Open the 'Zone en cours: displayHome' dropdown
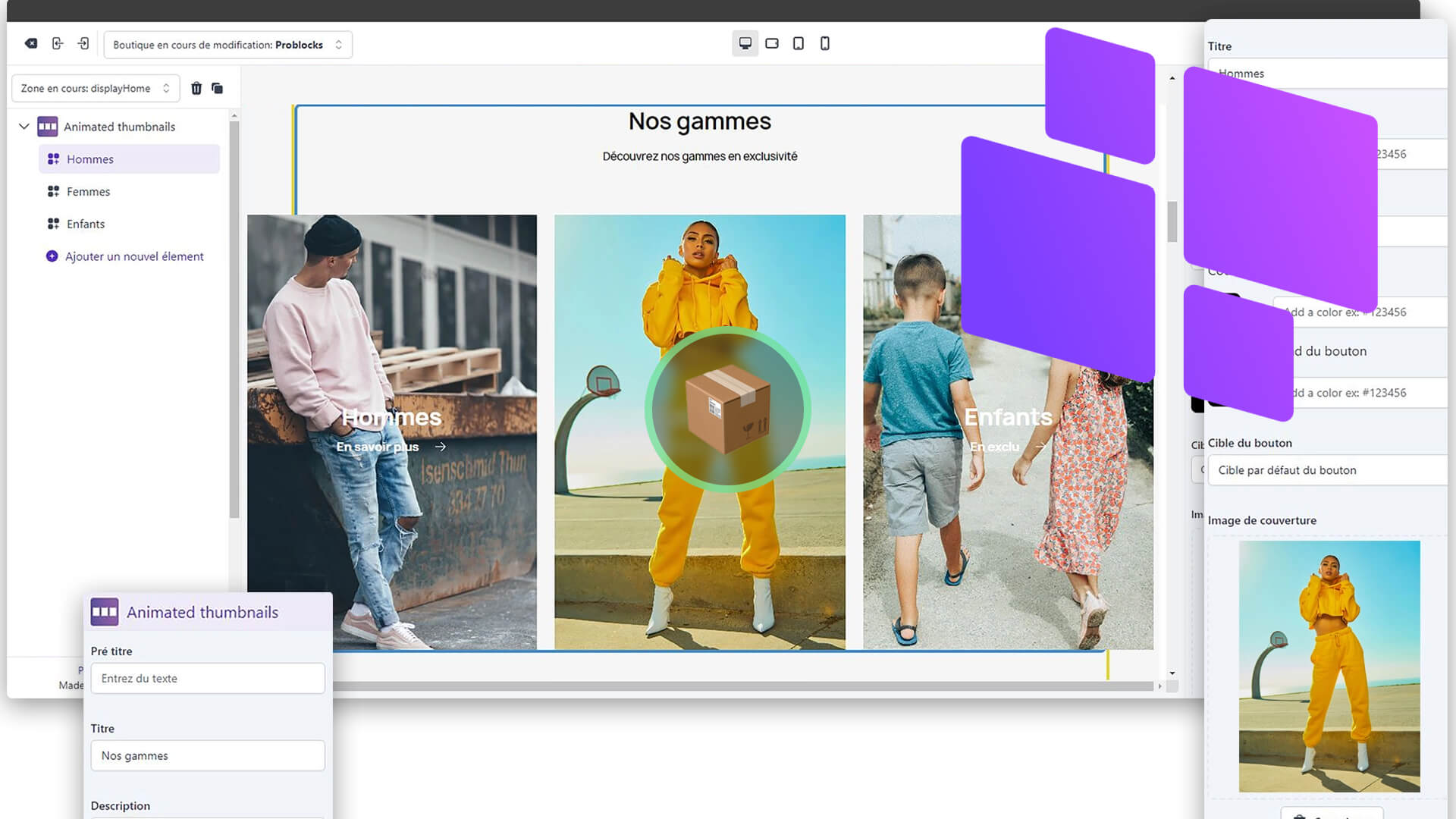 [96, 88]
